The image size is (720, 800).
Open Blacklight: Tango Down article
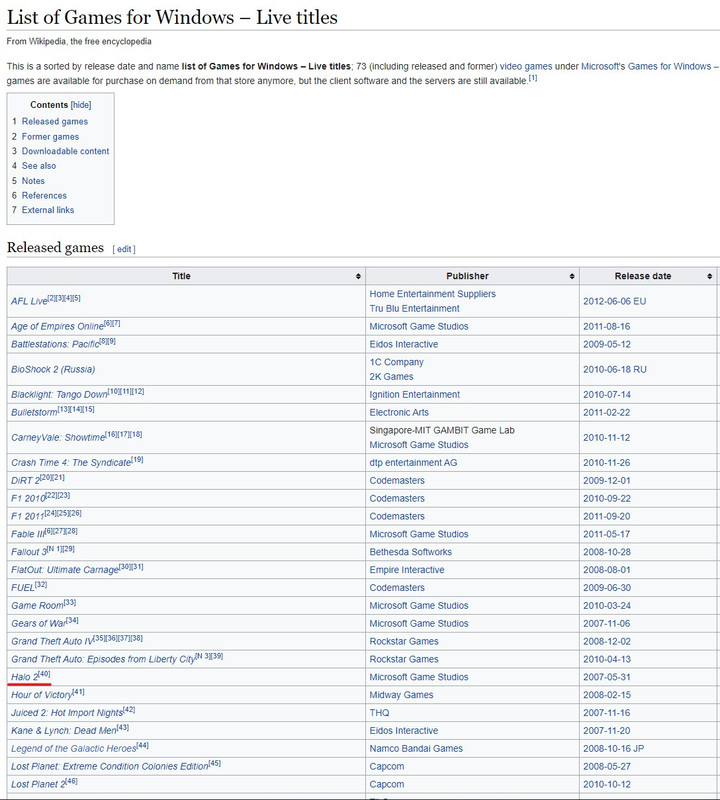[59, 395]
